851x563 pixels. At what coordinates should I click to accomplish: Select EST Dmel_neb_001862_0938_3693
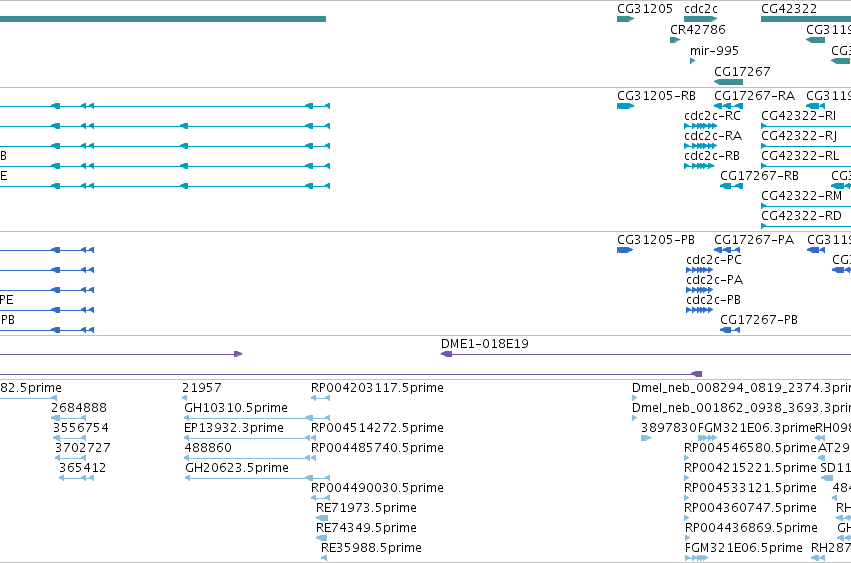(741, 408)
